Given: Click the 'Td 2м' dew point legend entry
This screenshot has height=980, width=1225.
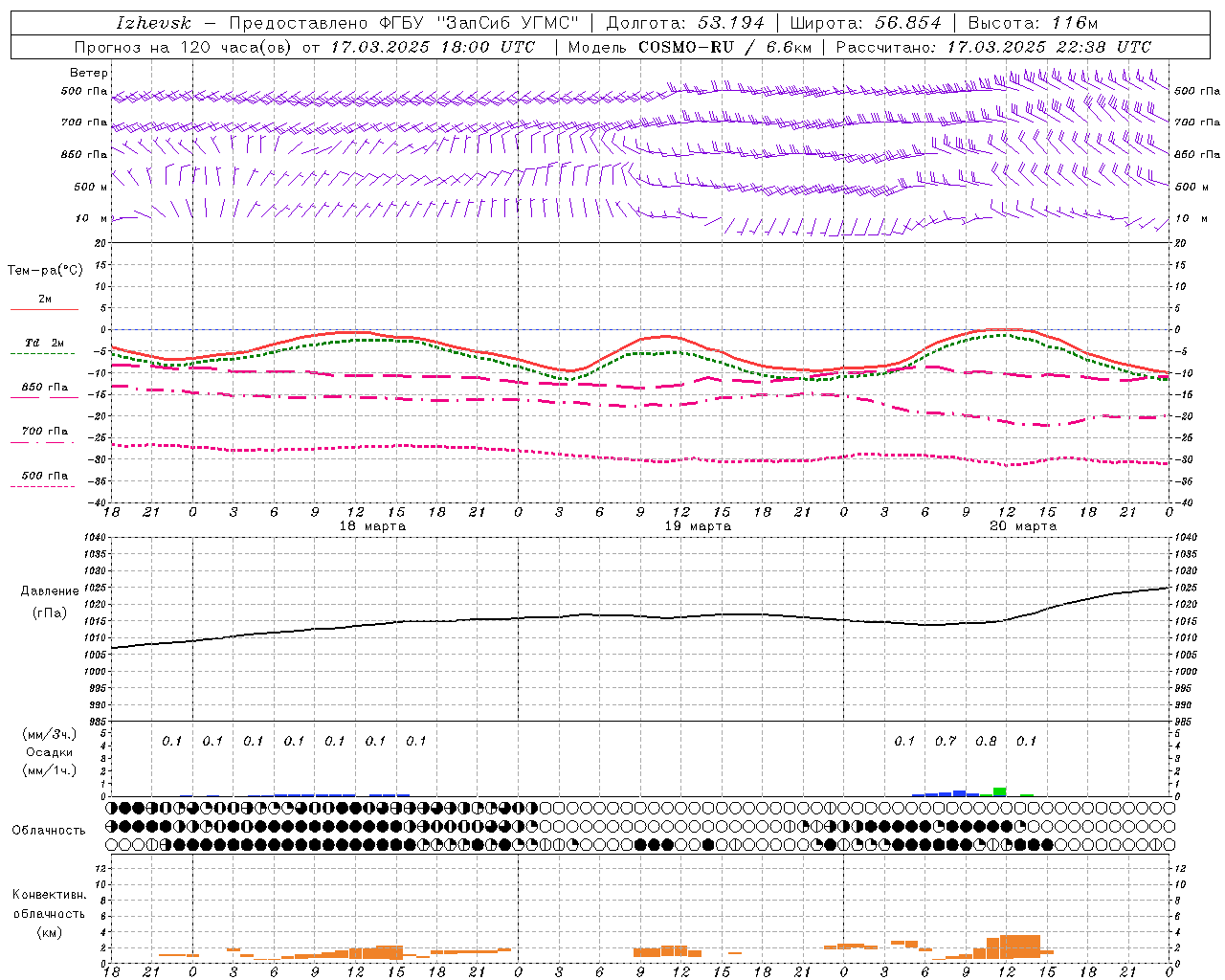Looking at the screenshot, I should pyautogui.click(x=44, y=343).
